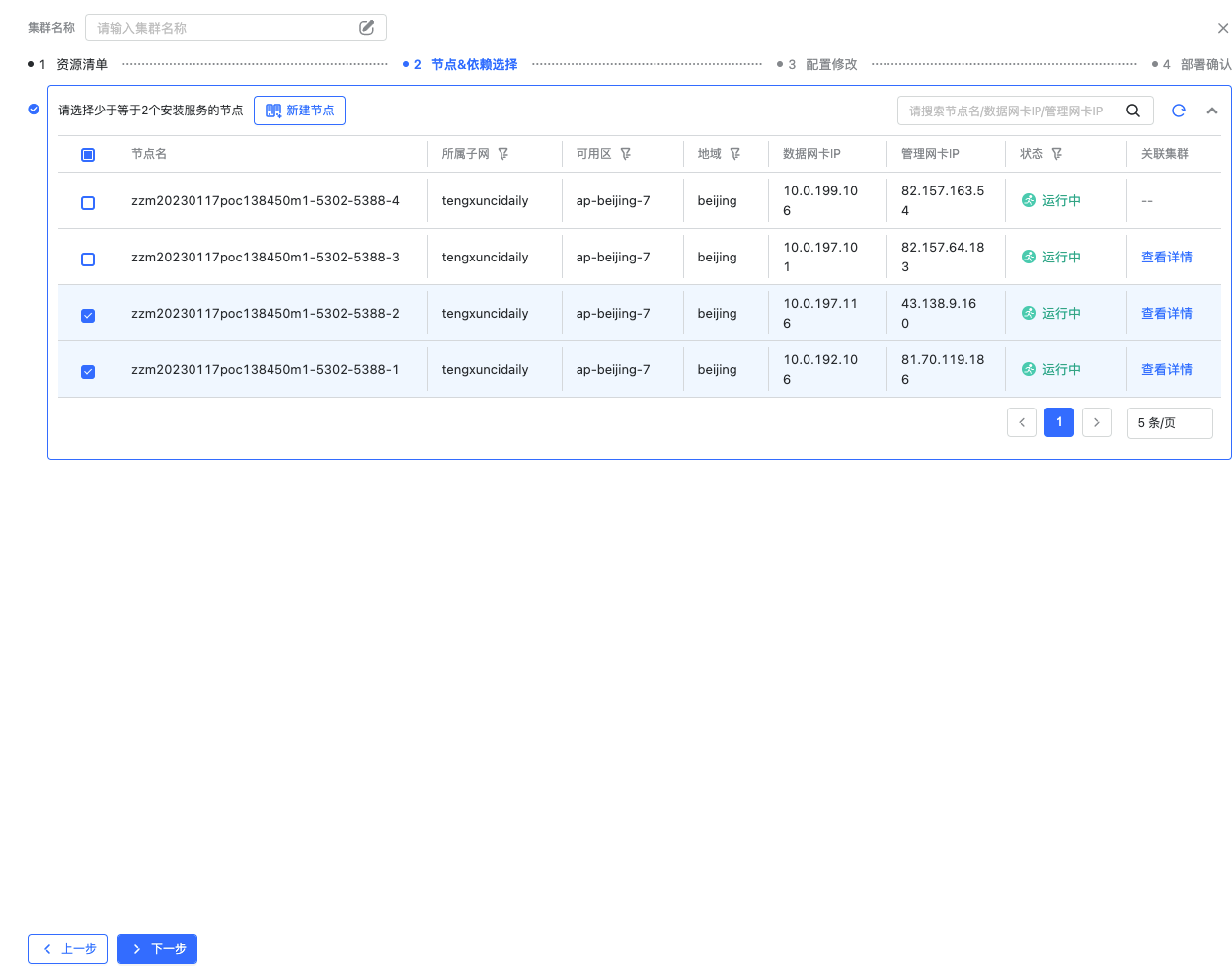Check node zzm20230117poc138450m1-5302-5388-4

(x=88, y=203)
